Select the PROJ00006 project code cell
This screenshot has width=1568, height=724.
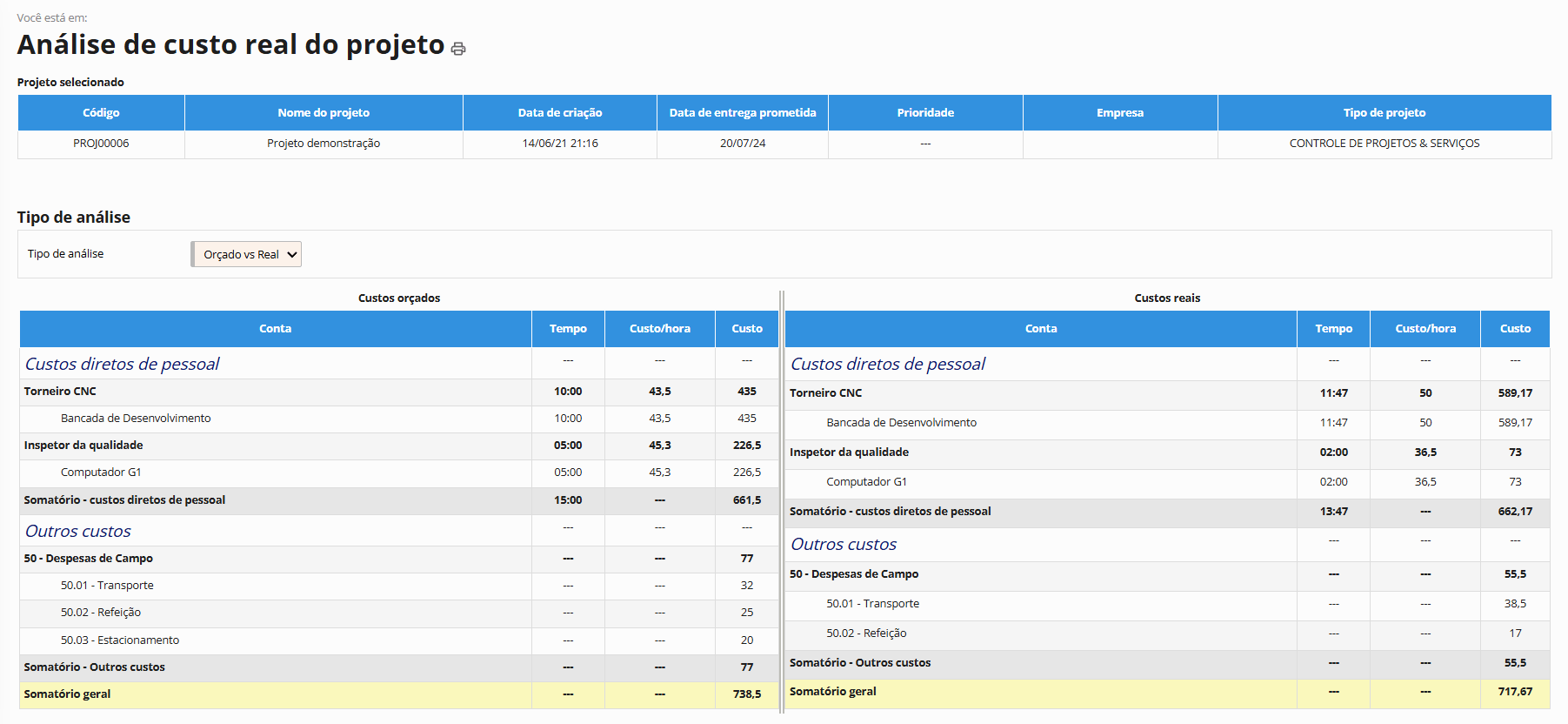coord(101,144)
